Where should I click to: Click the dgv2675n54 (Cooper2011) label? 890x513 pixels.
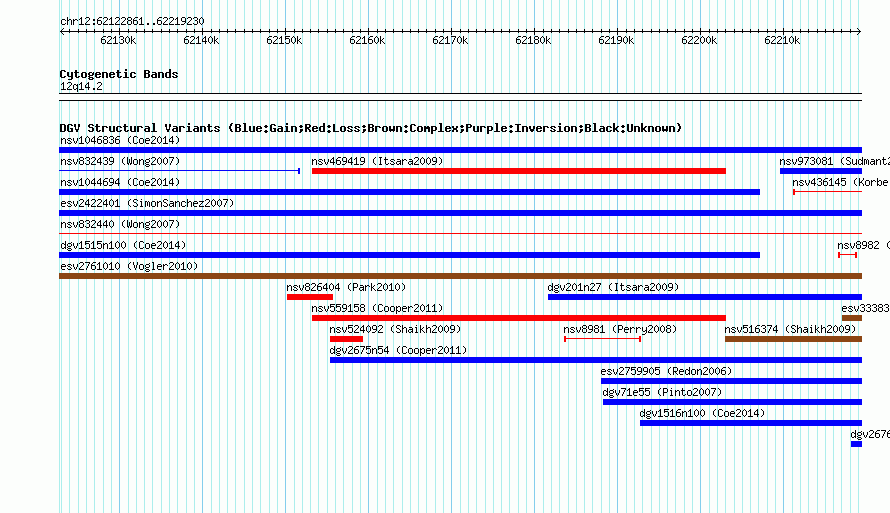(x=398, y=350)
